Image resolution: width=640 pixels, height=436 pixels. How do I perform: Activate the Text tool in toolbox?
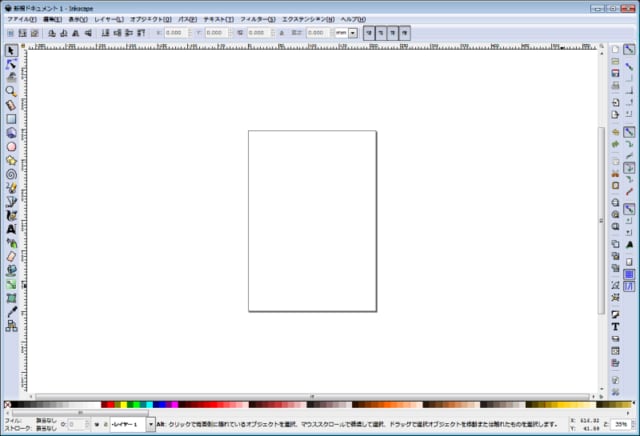point(11,229)
